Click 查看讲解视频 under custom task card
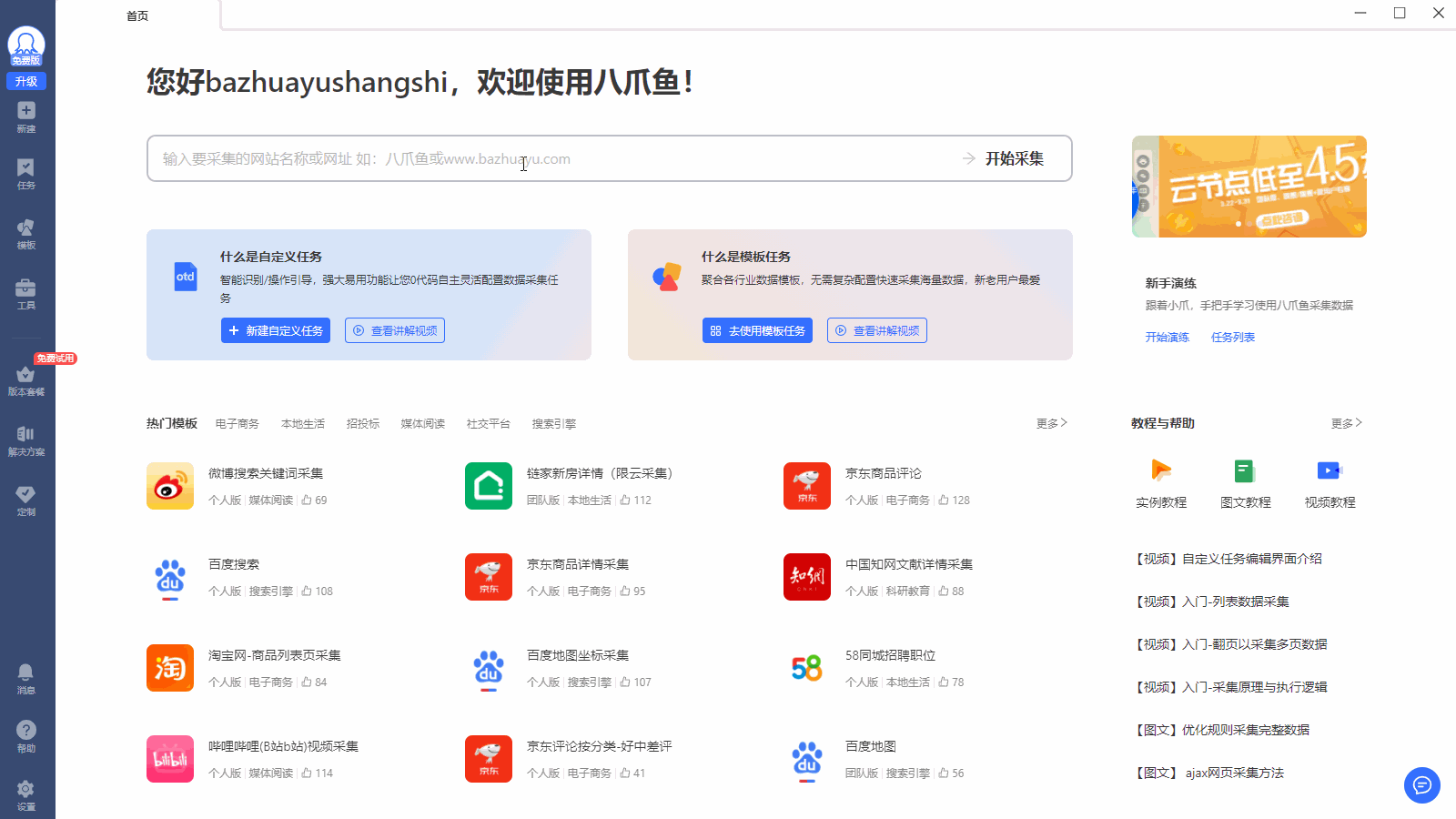Screen dimensions: 1456x819 (x=395, y=330)
